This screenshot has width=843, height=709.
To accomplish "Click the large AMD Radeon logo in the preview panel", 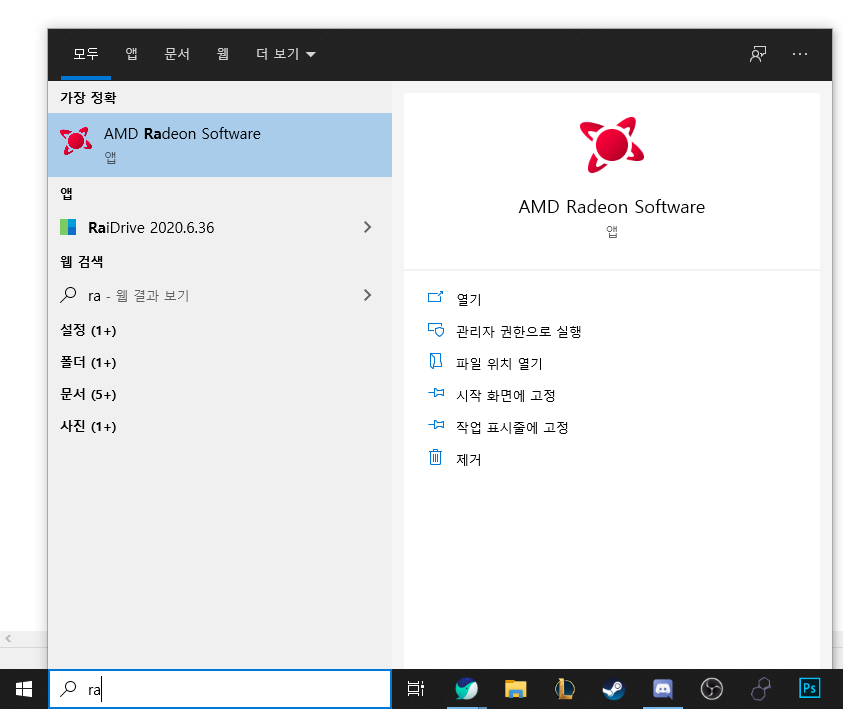I will [x=612, y=145].
